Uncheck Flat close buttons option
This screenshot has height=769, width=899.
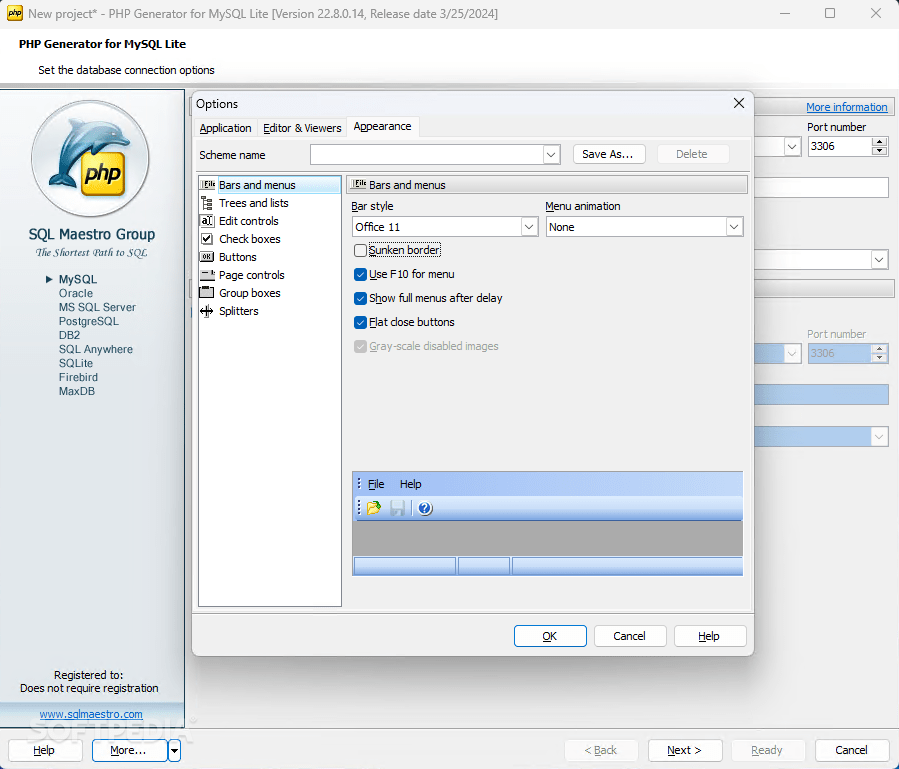coord(360,322)
